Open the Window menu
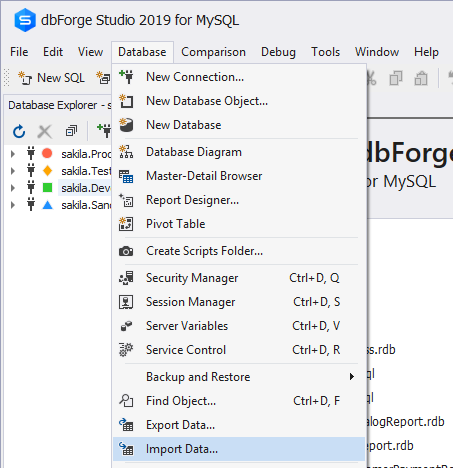The image size is (453, 468). [377, 52]
